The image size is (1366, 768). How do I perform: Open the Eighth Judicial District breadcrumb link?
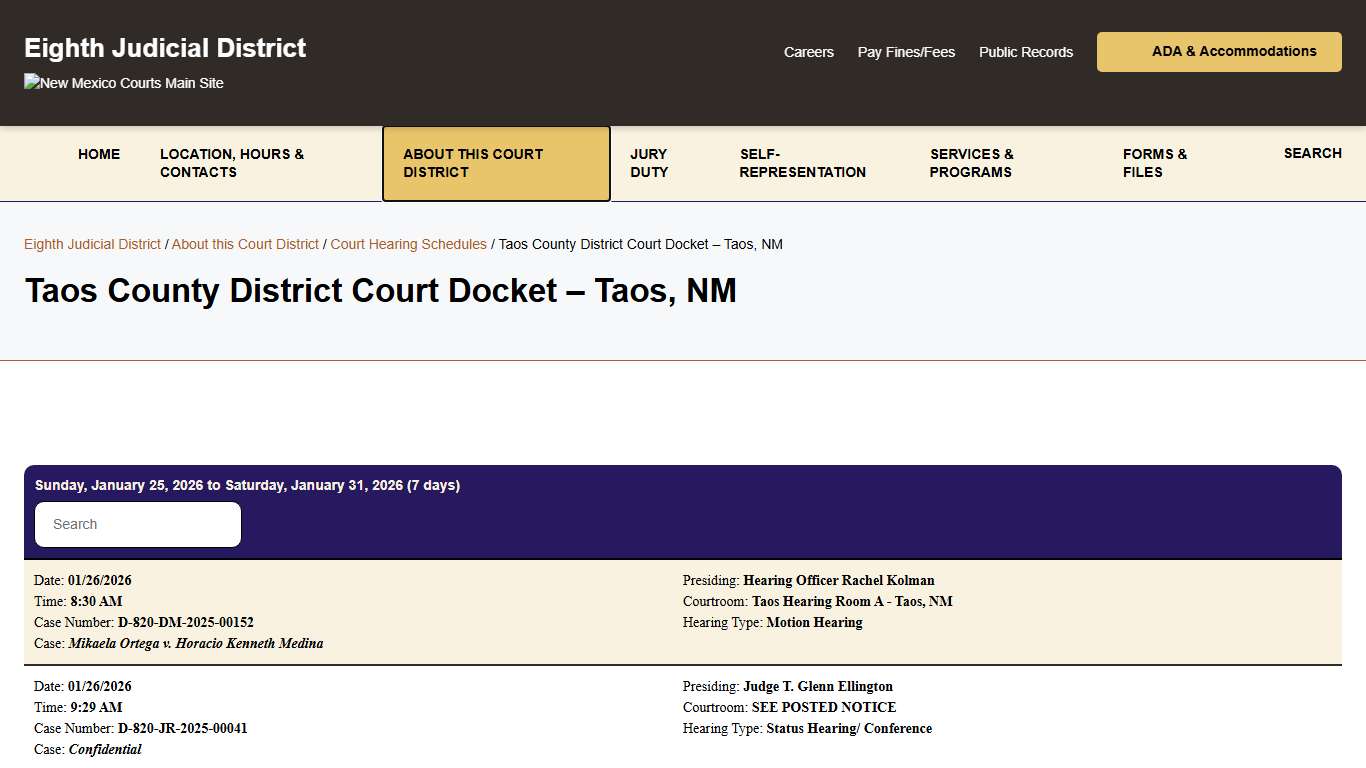point(92,244)
